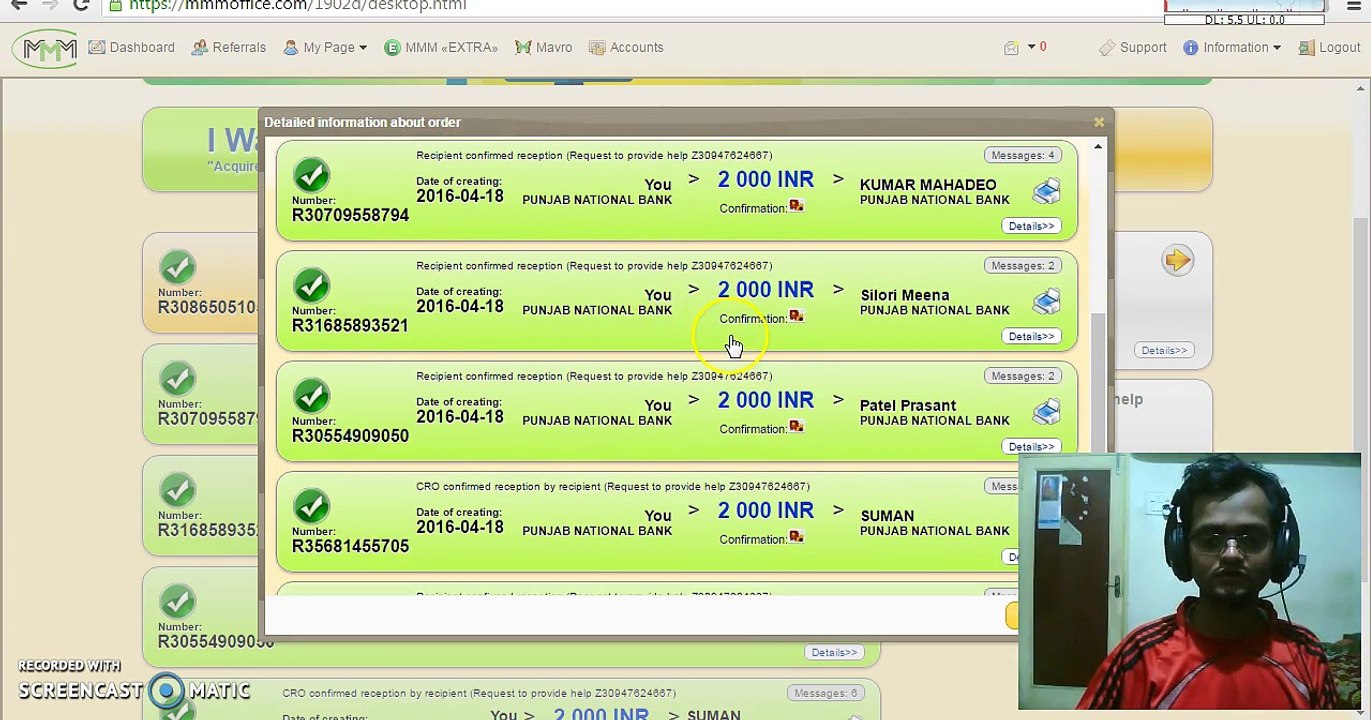Image resolution: width=1371 pixels, height=720 pixels.
Task: Open the Referrals section
Action: tap(229, 48)
